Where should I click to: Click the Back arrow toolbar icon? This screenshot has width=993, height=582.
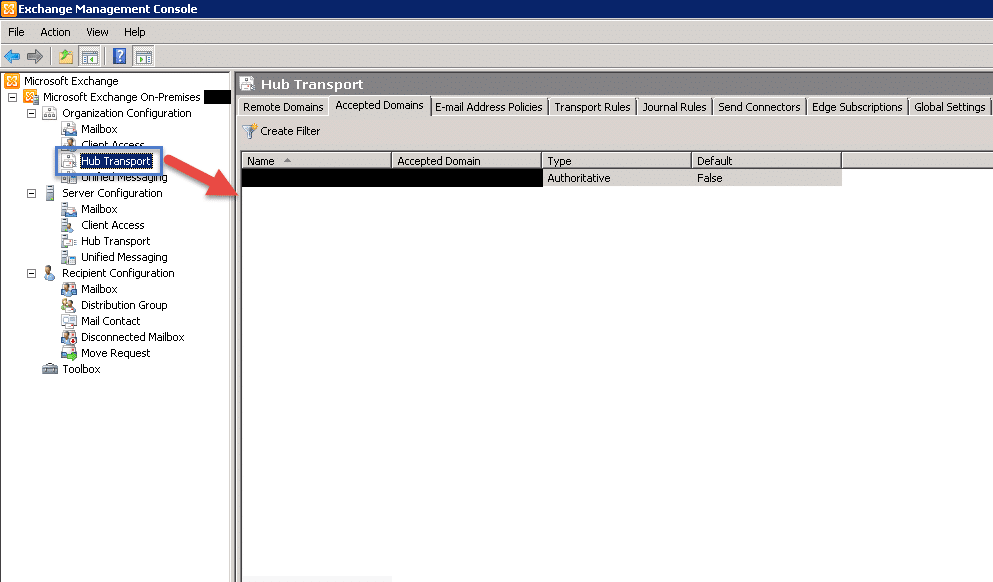[x=12, y=57]
